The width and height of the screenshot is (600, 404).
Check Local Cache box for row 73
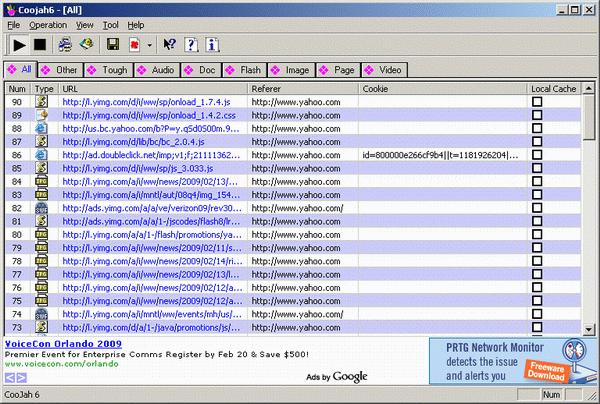[x=537, y=327]
